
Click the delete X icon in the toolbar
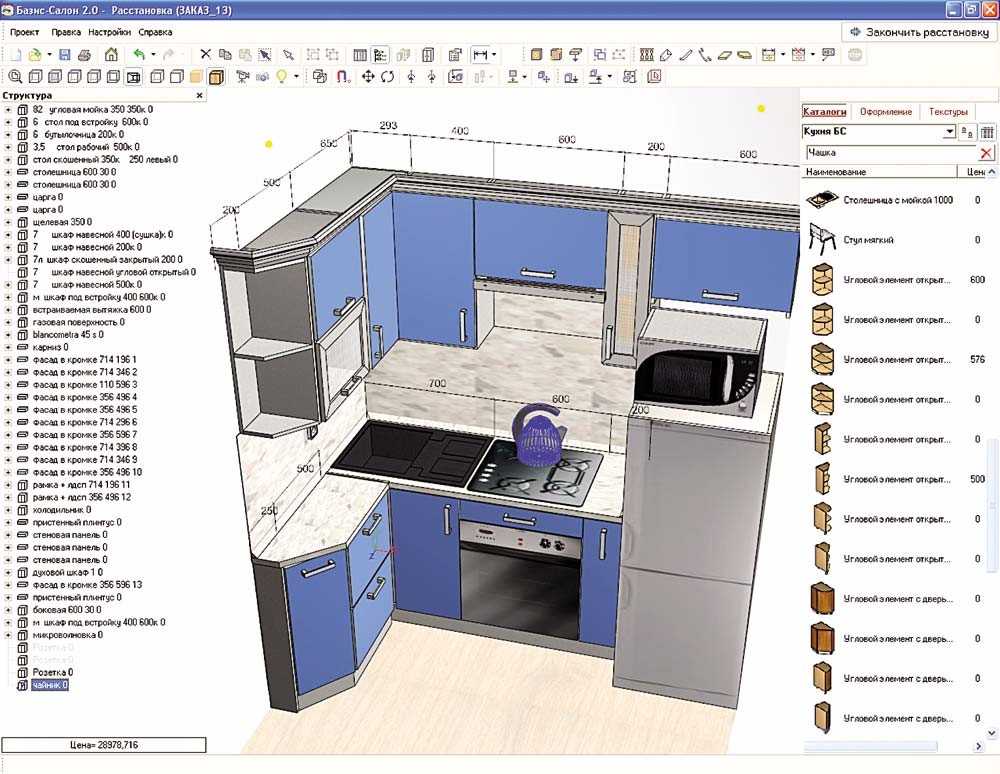click(x=205, y=55)
